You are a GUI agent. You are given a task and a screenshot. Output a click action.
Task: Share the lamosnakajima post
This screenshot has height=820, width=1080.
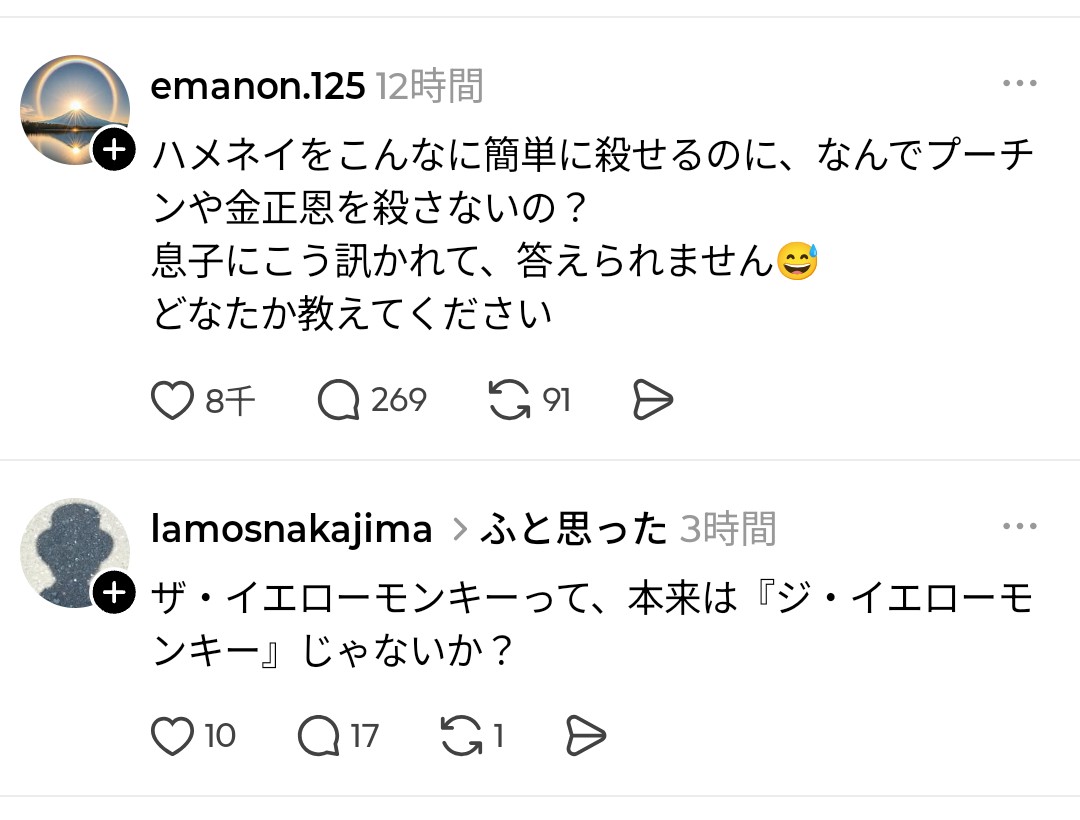(x=586, y=737)
